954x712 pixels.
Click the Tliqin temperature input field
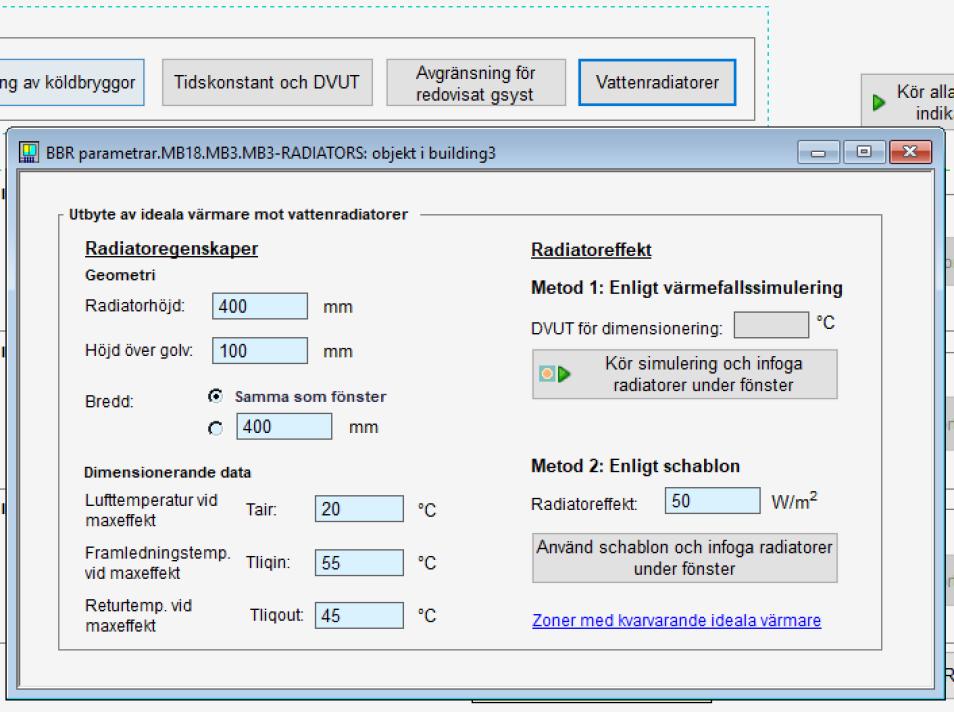click(x=359, y=562)
